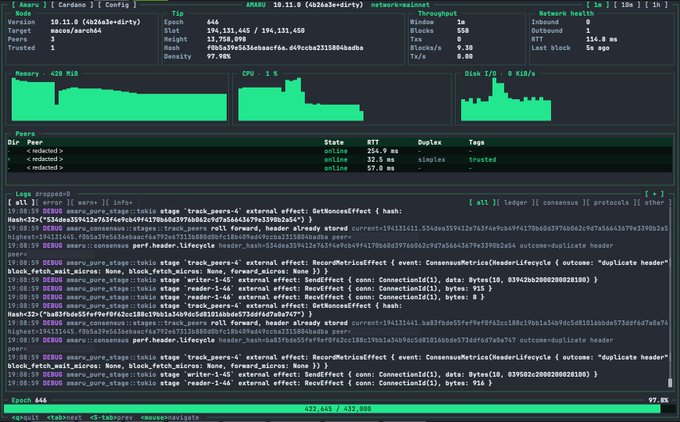Image resolution: width=680 pixels, height=422 pixels.
Task: Click the Version value in Node panel
Action: tap(95, 22)
